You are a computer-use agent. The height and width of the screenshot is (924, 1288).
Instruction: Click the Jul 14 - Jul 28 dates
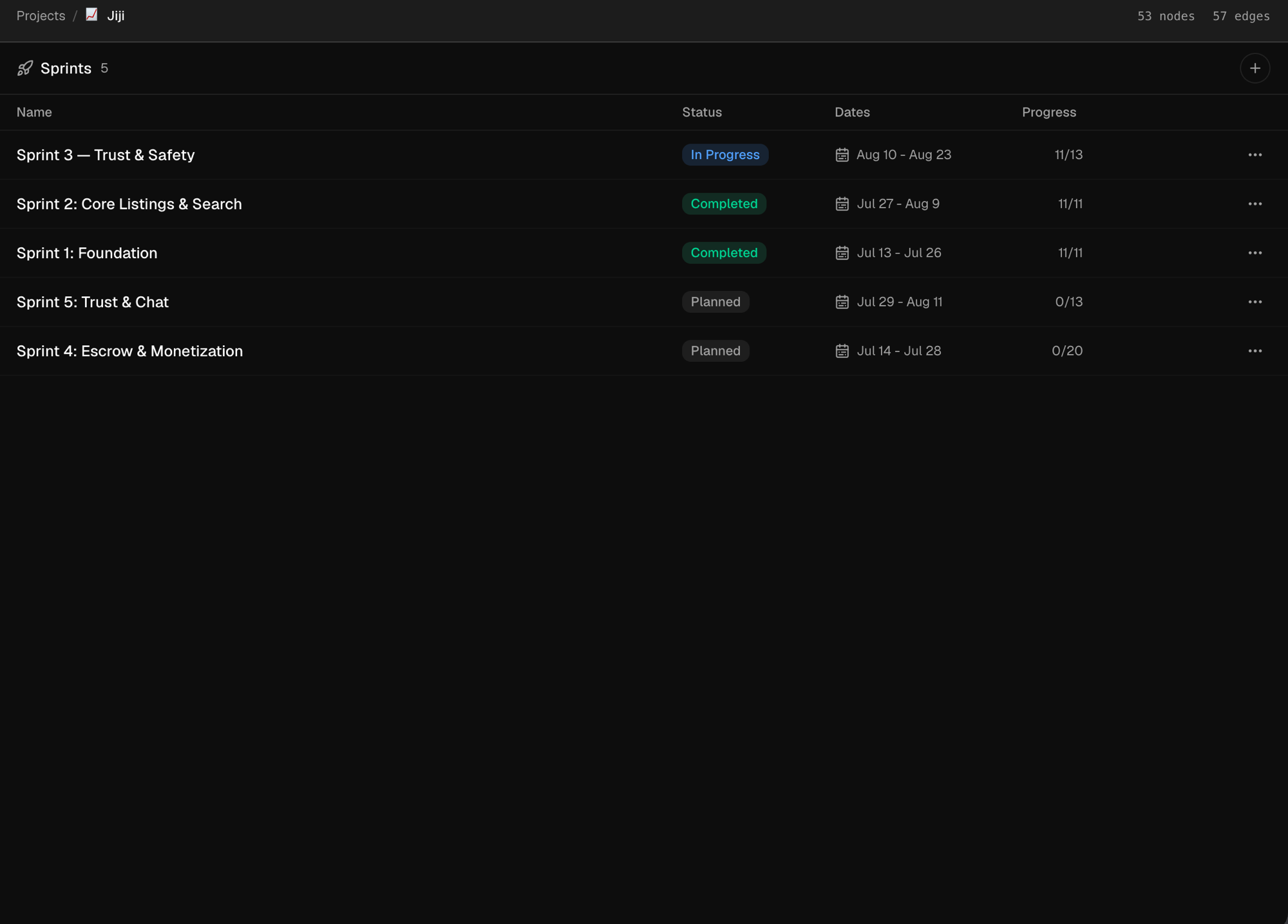pos(899,350)
